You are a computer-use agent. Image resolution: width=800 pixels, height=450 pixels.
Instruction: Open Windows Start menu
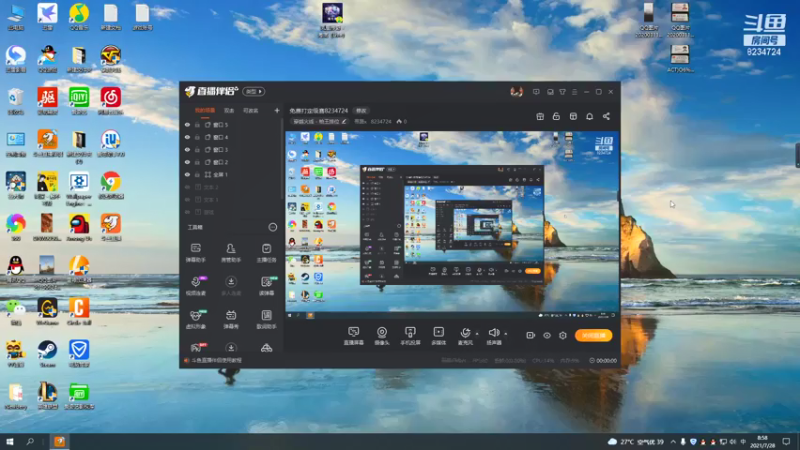10,441
